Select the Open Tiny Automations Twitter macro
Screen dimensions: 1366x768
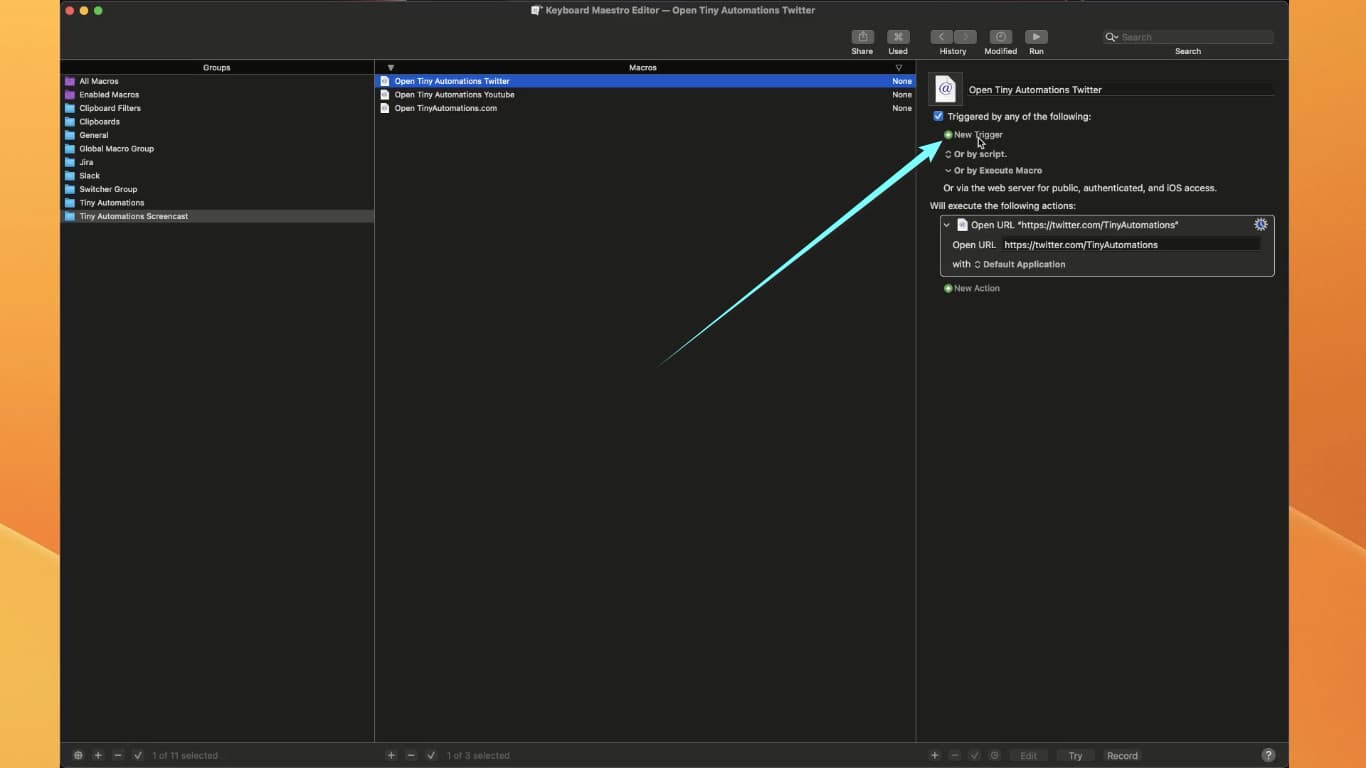645,81
